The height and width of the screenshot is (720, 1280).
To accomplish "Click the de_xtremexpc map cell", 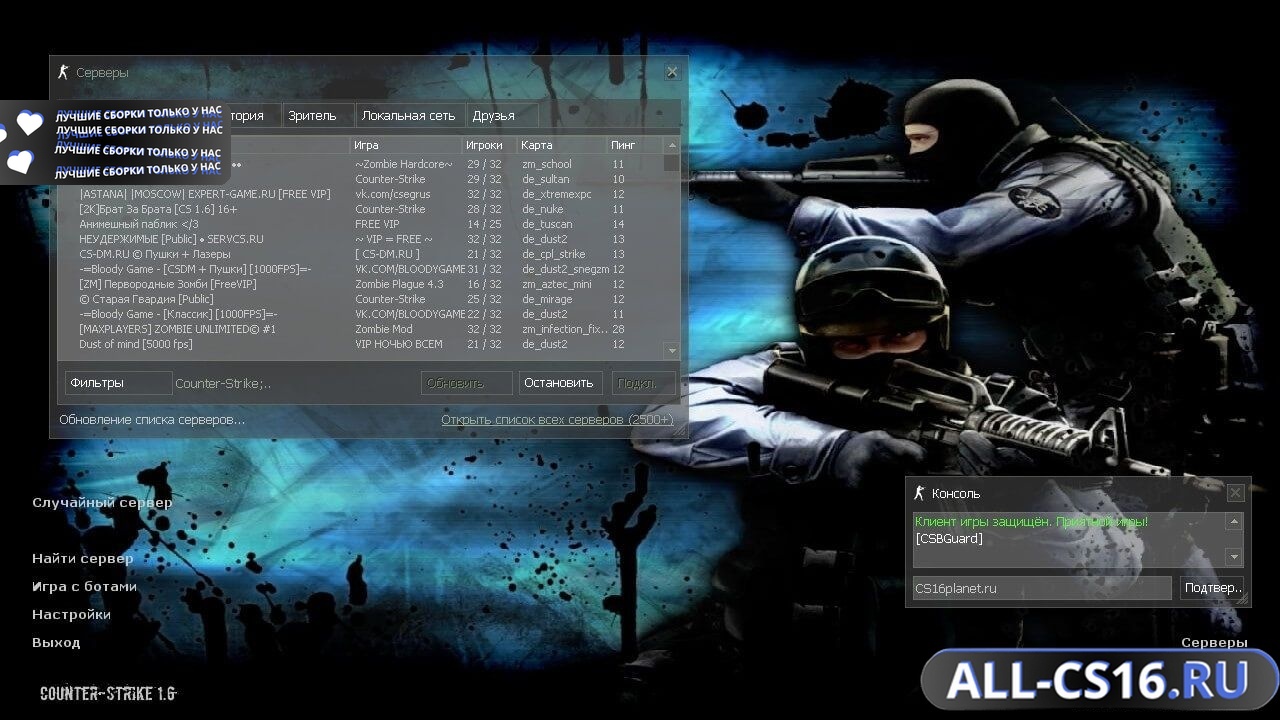I will coord(557,194).
